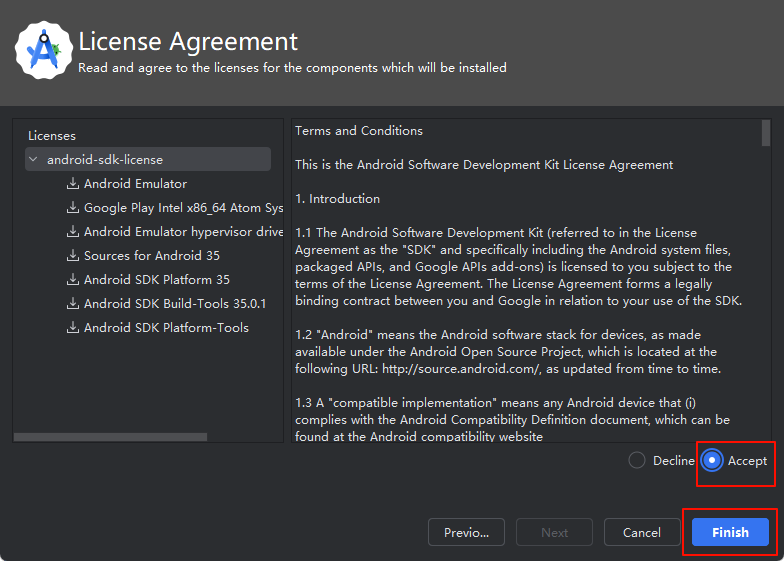Image resolution: width=784 pixels, height=561 pixels.
Task: Select the Accept radio button
Action: (712, 461)
